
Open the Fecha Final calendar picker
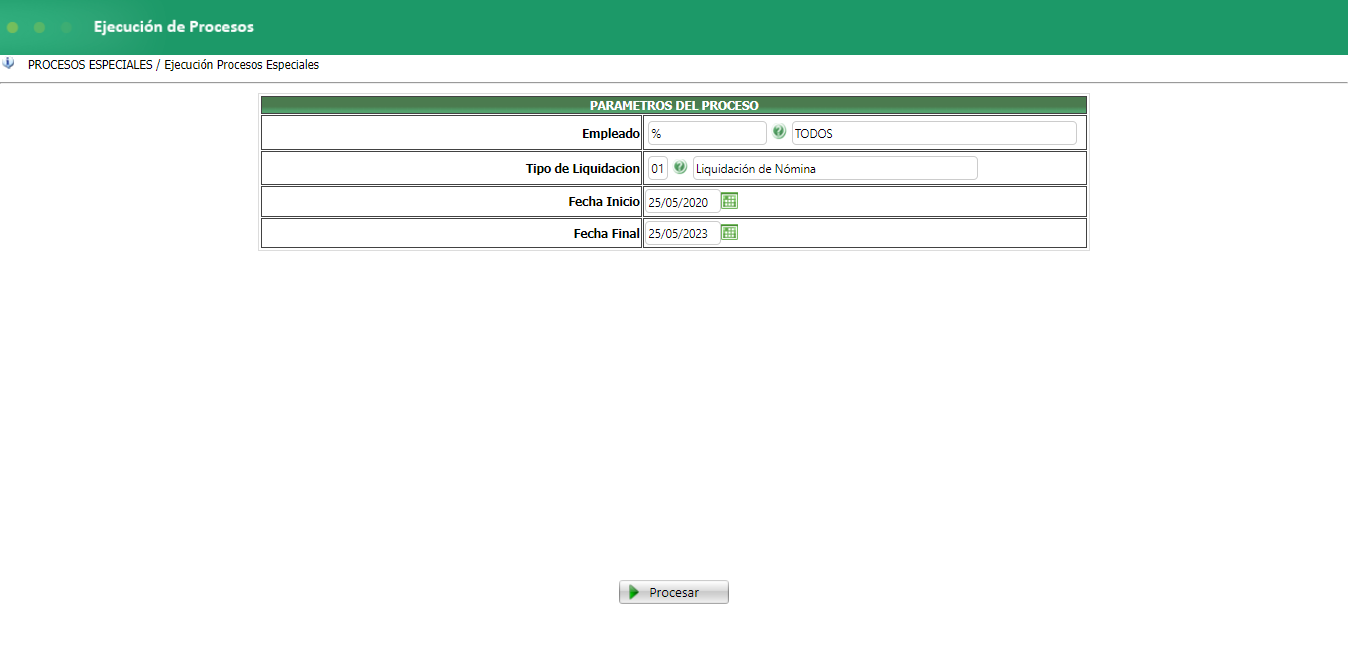730,232
